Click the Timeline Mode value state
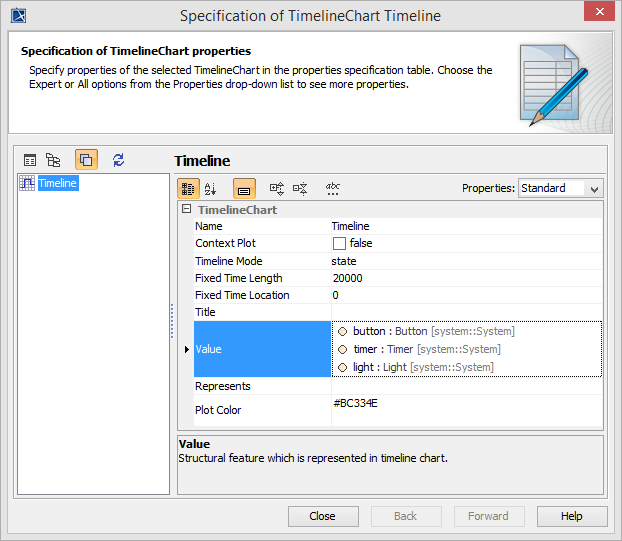 466,261
